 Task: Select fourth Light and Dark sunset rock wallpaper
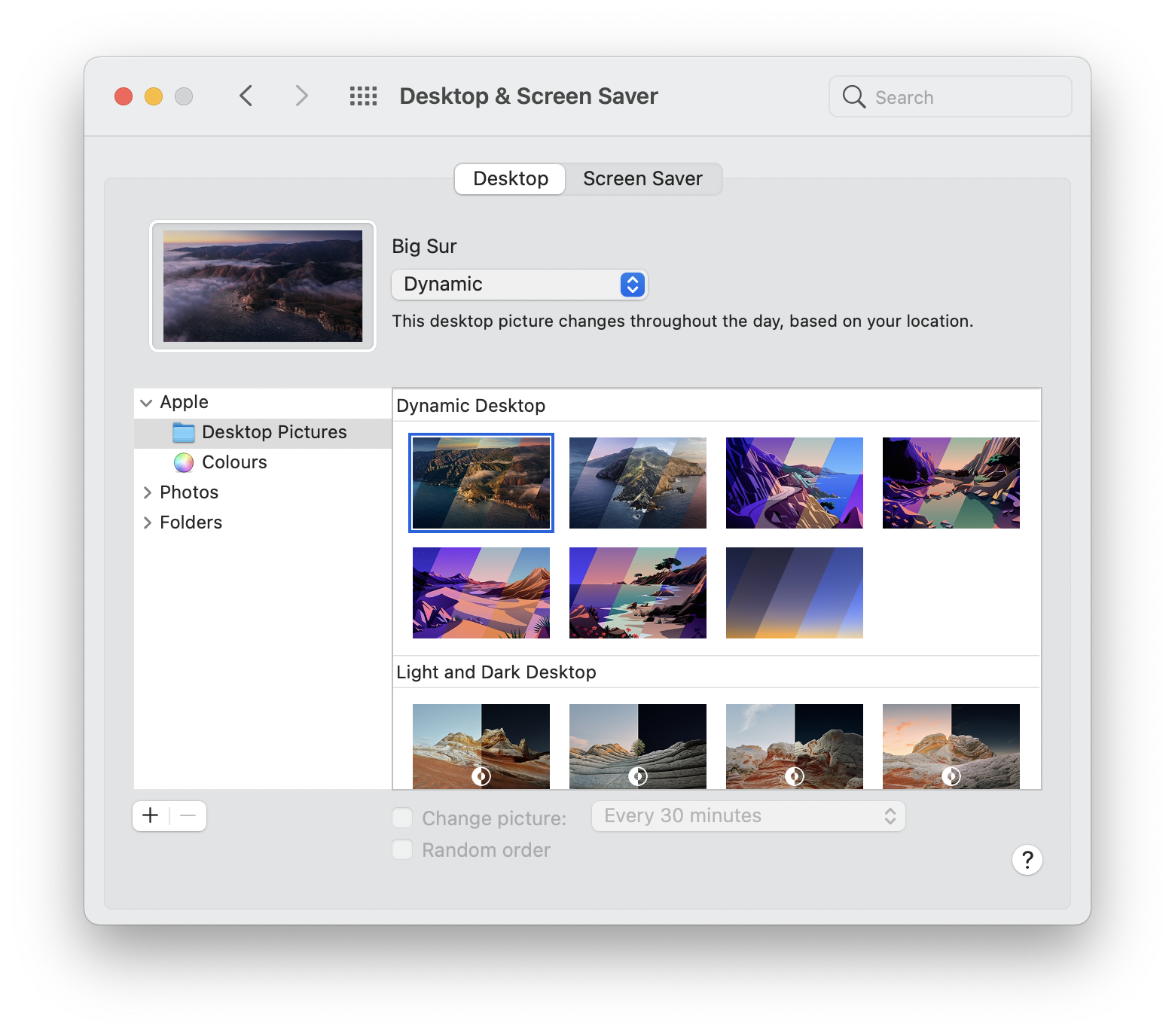click(x=951, y=746)
